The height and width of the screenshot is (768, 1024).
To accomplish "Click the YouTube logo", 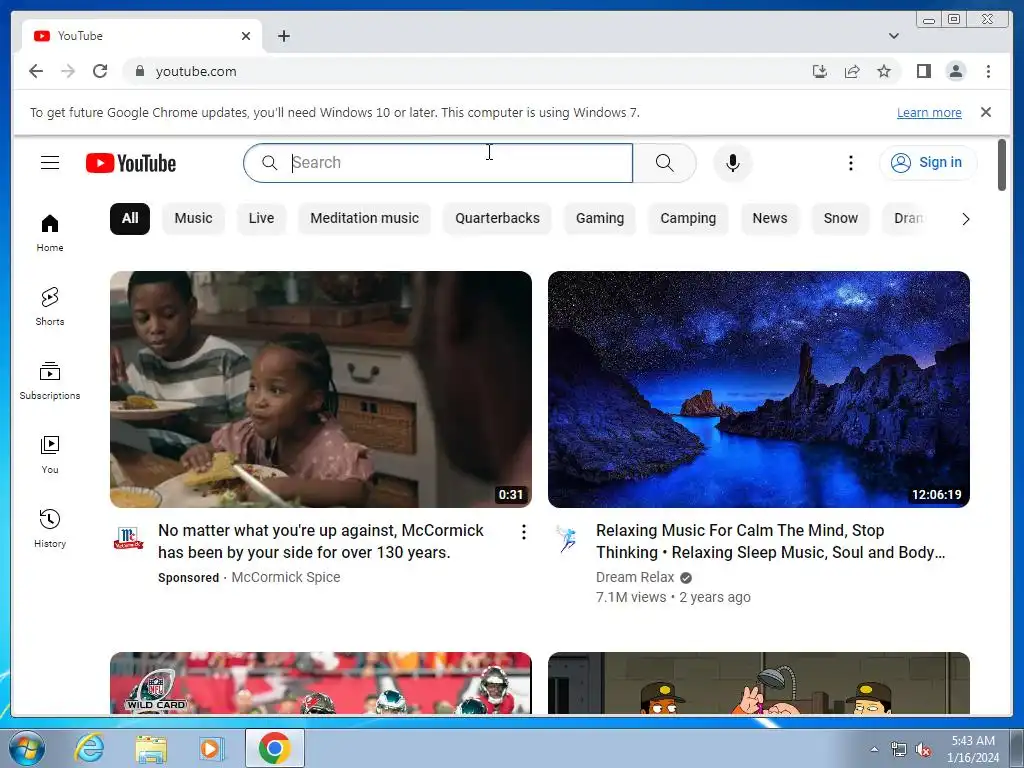I will click(x=131, y=163).
